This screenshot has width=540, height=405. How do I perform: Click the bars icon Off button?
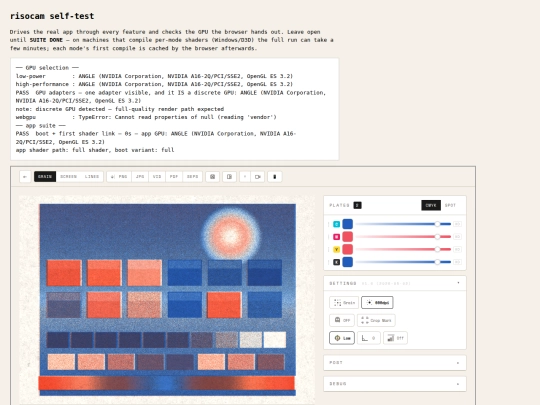pos(395,338)
